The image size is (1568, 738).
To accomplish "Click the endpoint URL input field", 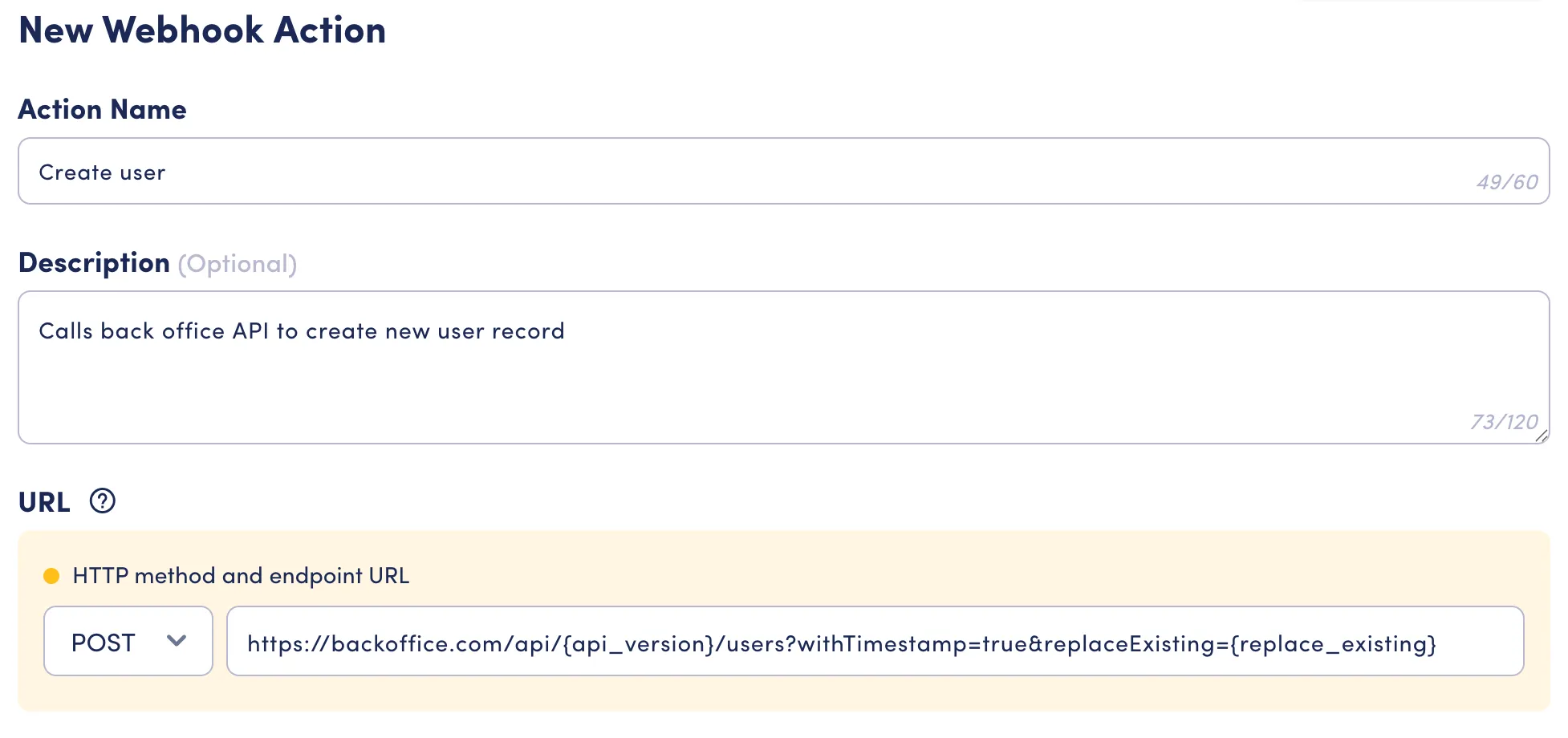I will pyautogui.click(x=875, y=641).
